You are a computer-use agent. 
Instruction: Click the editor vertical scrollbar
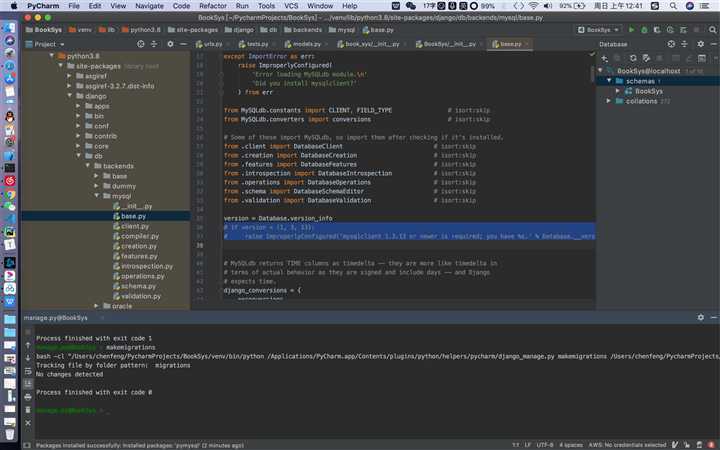(x=592, y=73)
